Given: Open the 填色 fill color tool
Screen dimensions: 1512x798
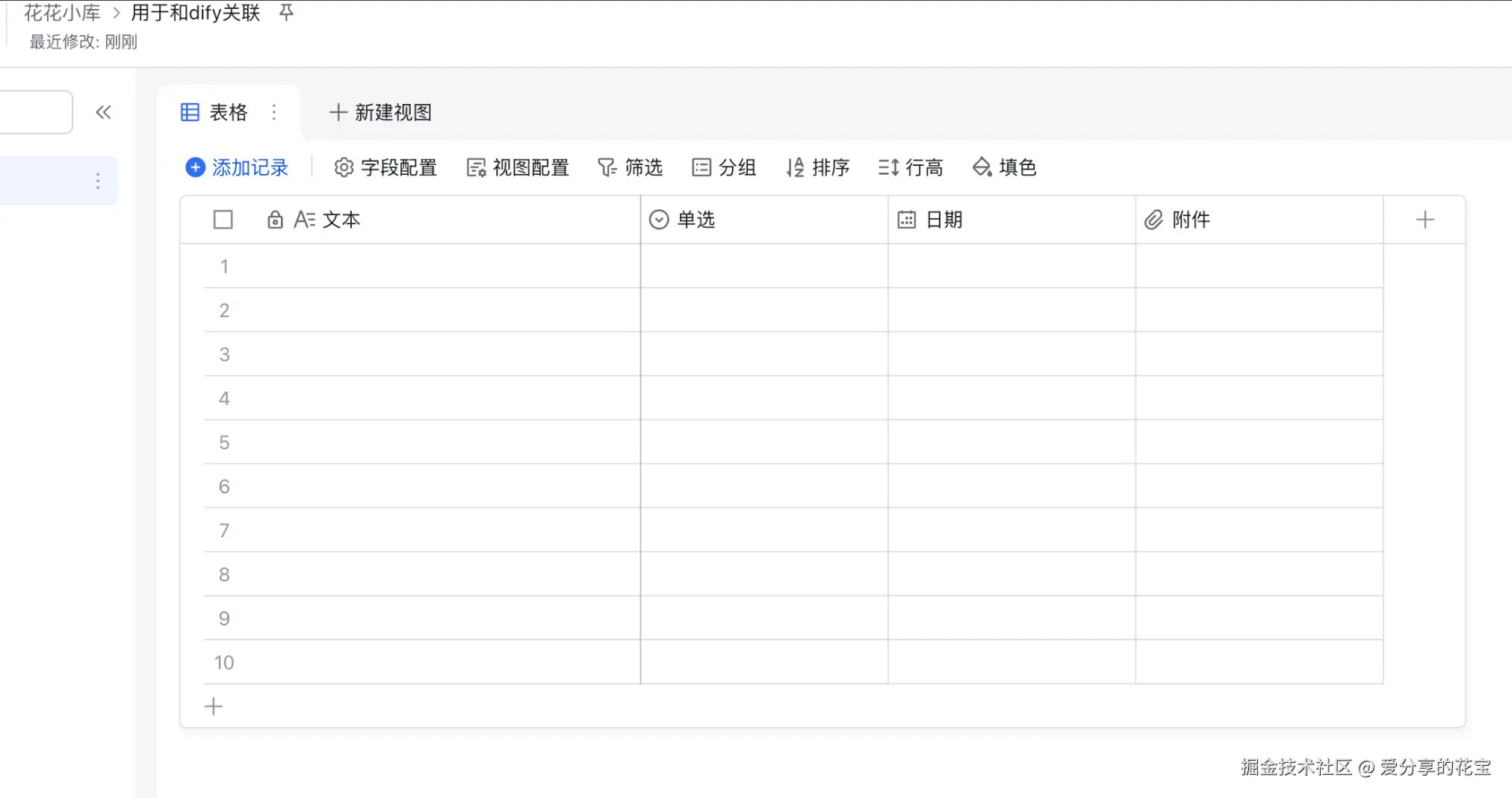Looking at the screenshot, I should [x=1004, y=167].
